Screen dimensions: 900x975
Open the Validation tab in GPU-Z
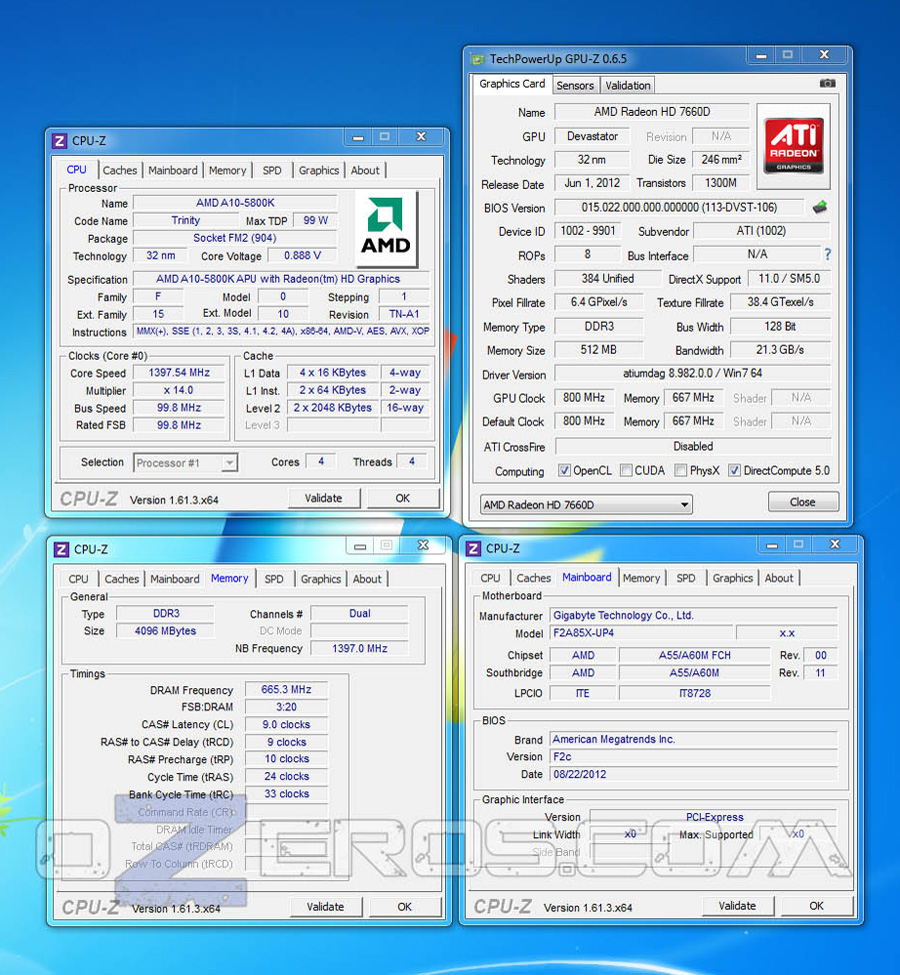628,86
